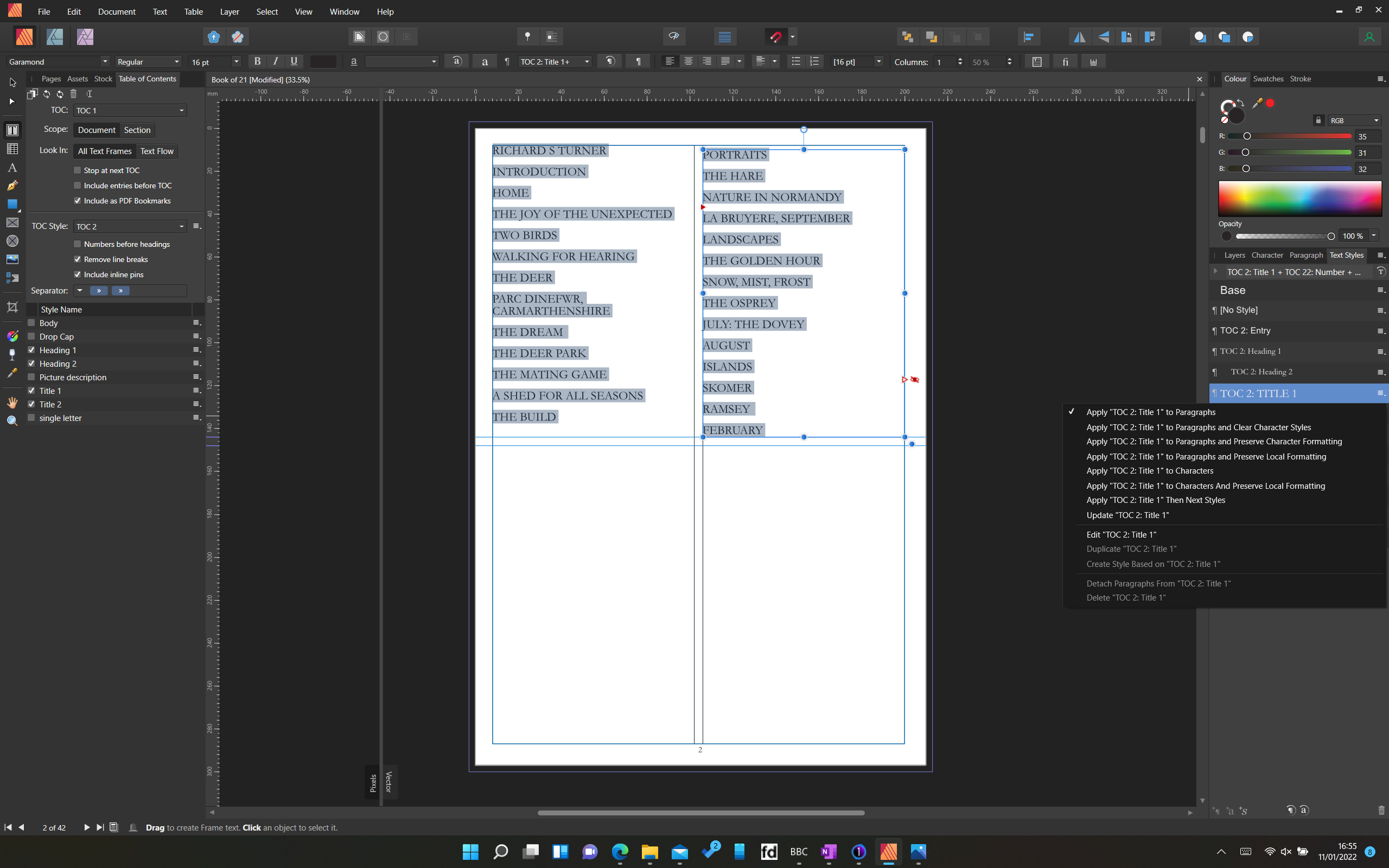Open the Garamond font family dropdown
Screen dimensions: 1389x868
[105, 61]
